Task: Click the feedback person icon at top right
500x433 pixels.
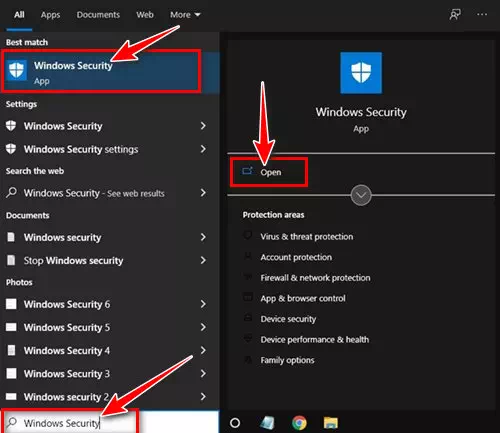Action: pos(455,14)
